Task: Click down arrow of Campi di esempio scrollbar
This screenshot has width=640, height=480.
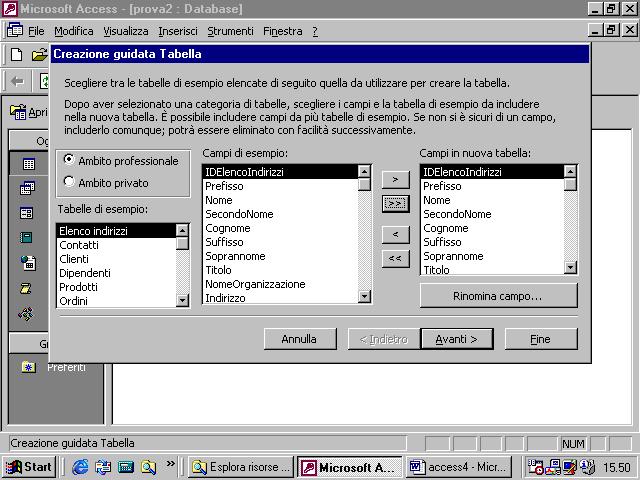Action: pyautogui.click(x=364, y=296)
